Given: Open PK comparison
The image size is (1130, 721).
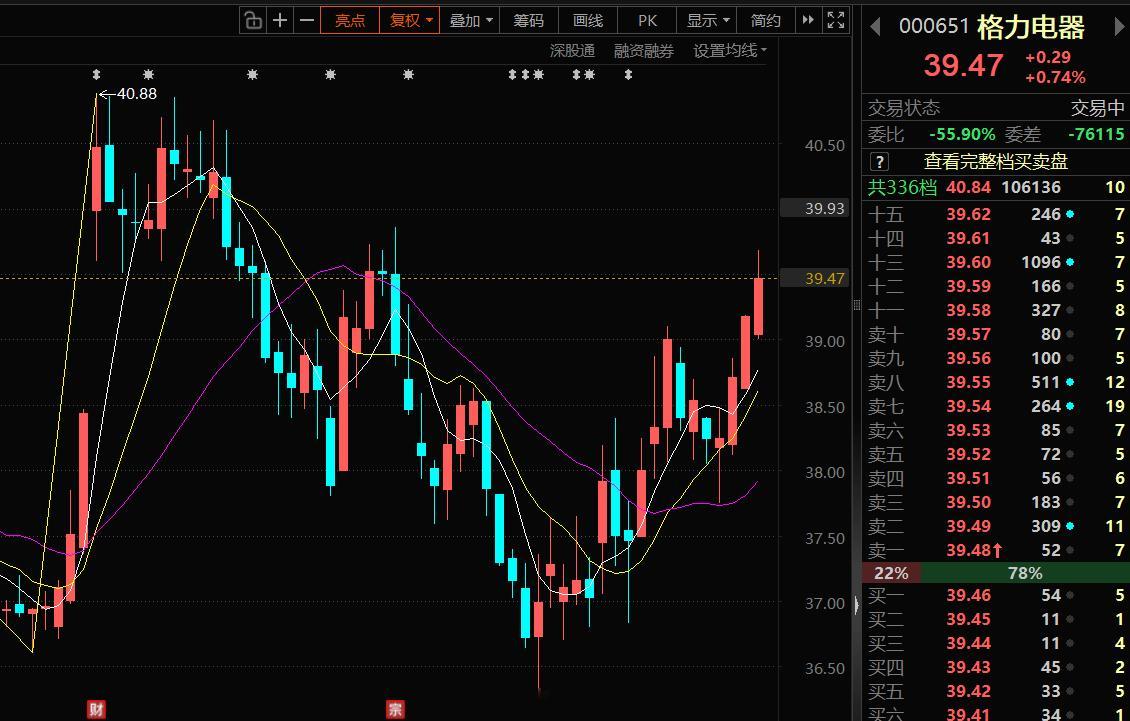Looking at the screenshot, I should tap(647, 20).
